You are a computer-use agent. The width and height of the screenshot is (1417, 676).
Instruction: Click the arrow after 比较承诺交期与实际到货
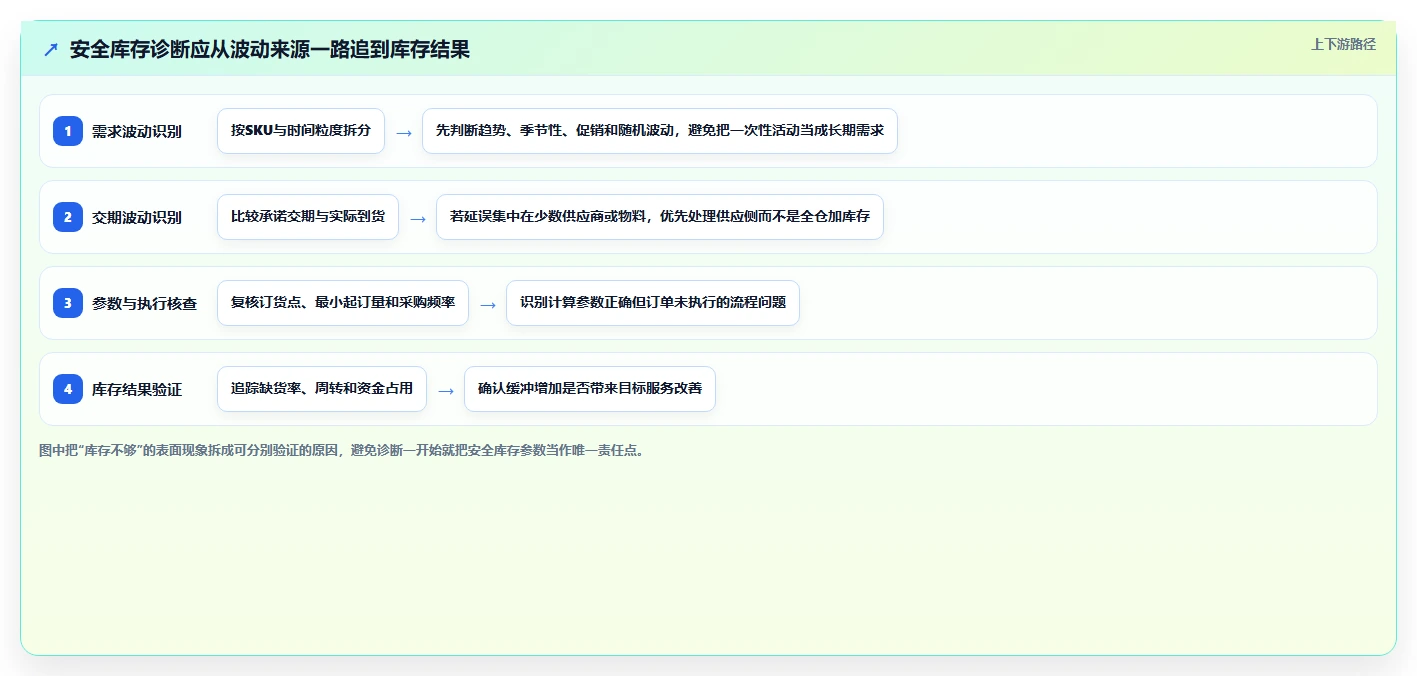pyautogui.click(x=418, y=218)
